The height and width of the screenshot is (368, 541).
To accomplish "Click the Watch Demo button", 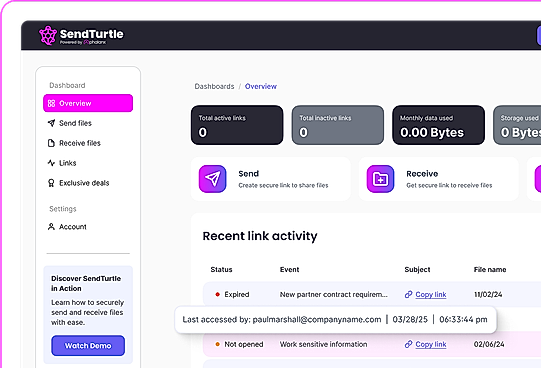I will click(x=88, y=346).
